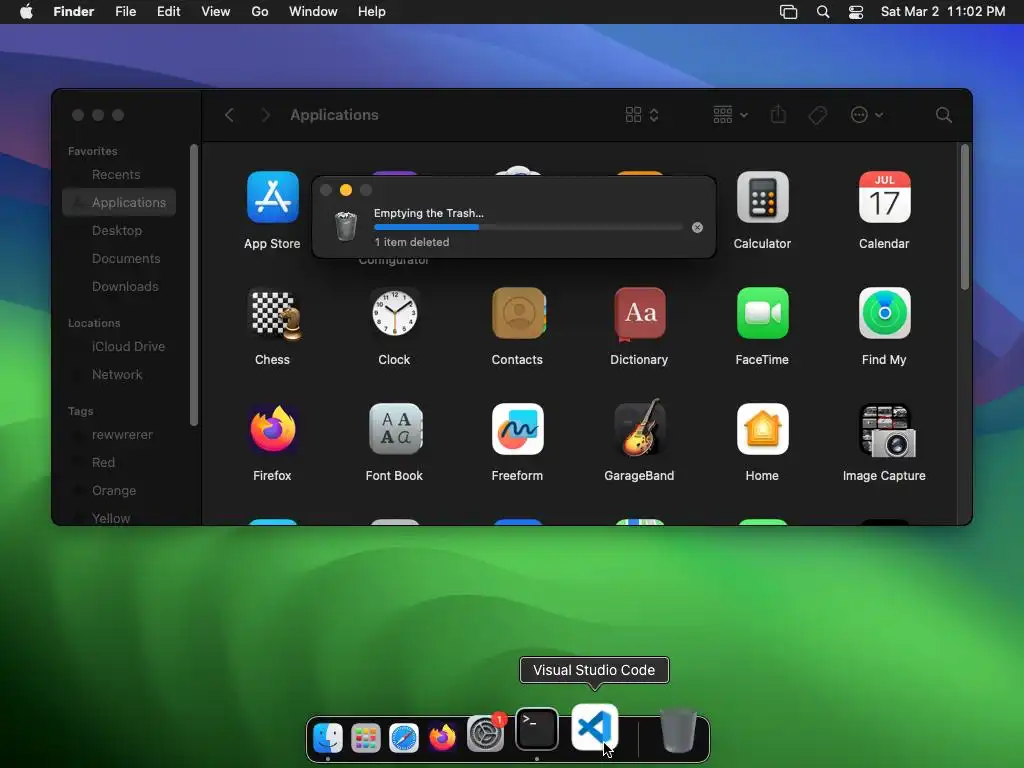Cancel emptying the Trash
The height and width of the screenshot is (768, 1024).
point(697,227)
